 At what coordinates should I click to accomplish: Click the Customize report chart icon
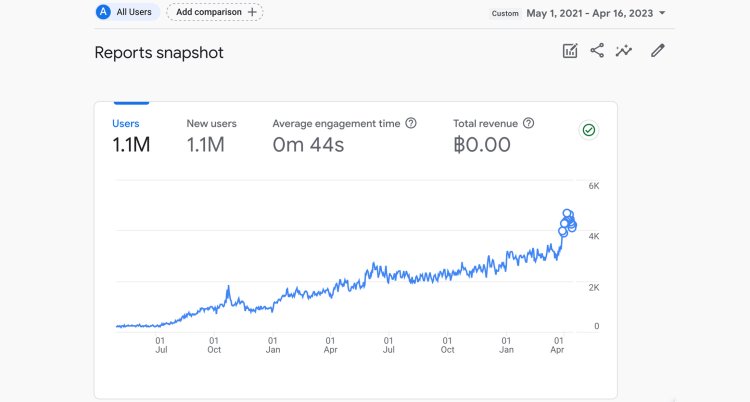coord(570,51)
